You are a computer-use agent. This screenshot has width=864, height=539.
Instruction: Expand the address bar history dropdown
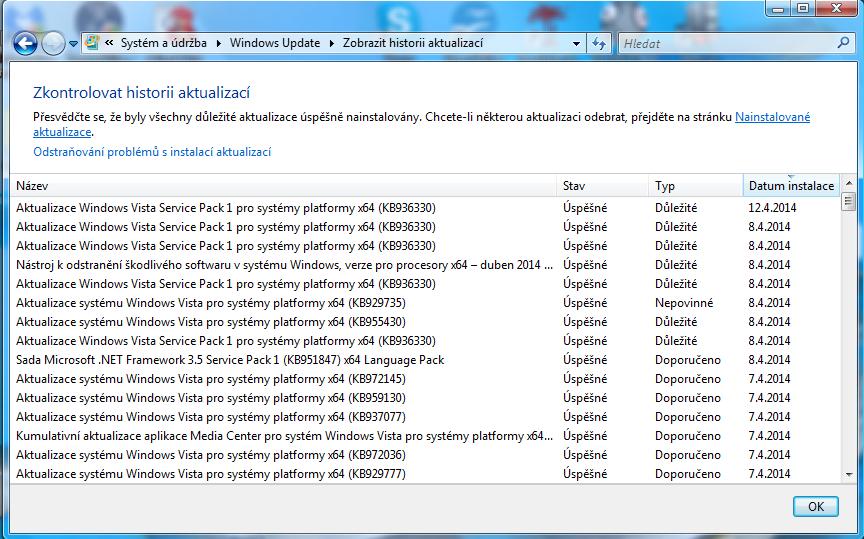pos(576,43)
